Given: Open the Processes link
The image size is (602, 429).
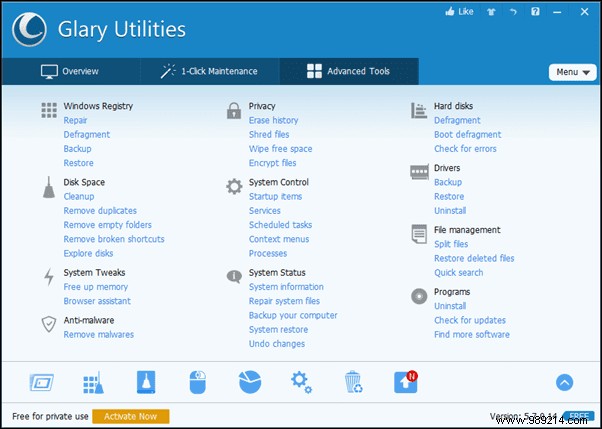Looking at the screenshot, I should 268,253.
